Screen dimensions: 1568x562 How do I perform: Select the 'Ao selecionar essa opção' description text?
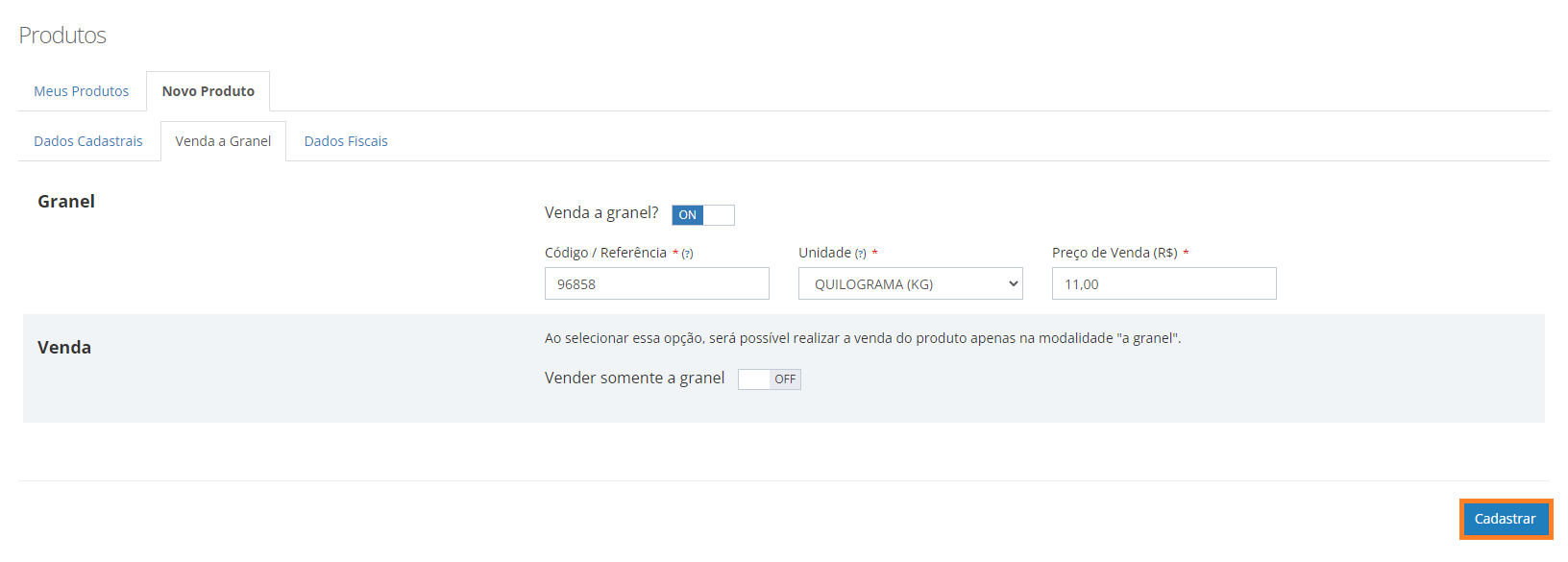point(863,338)
